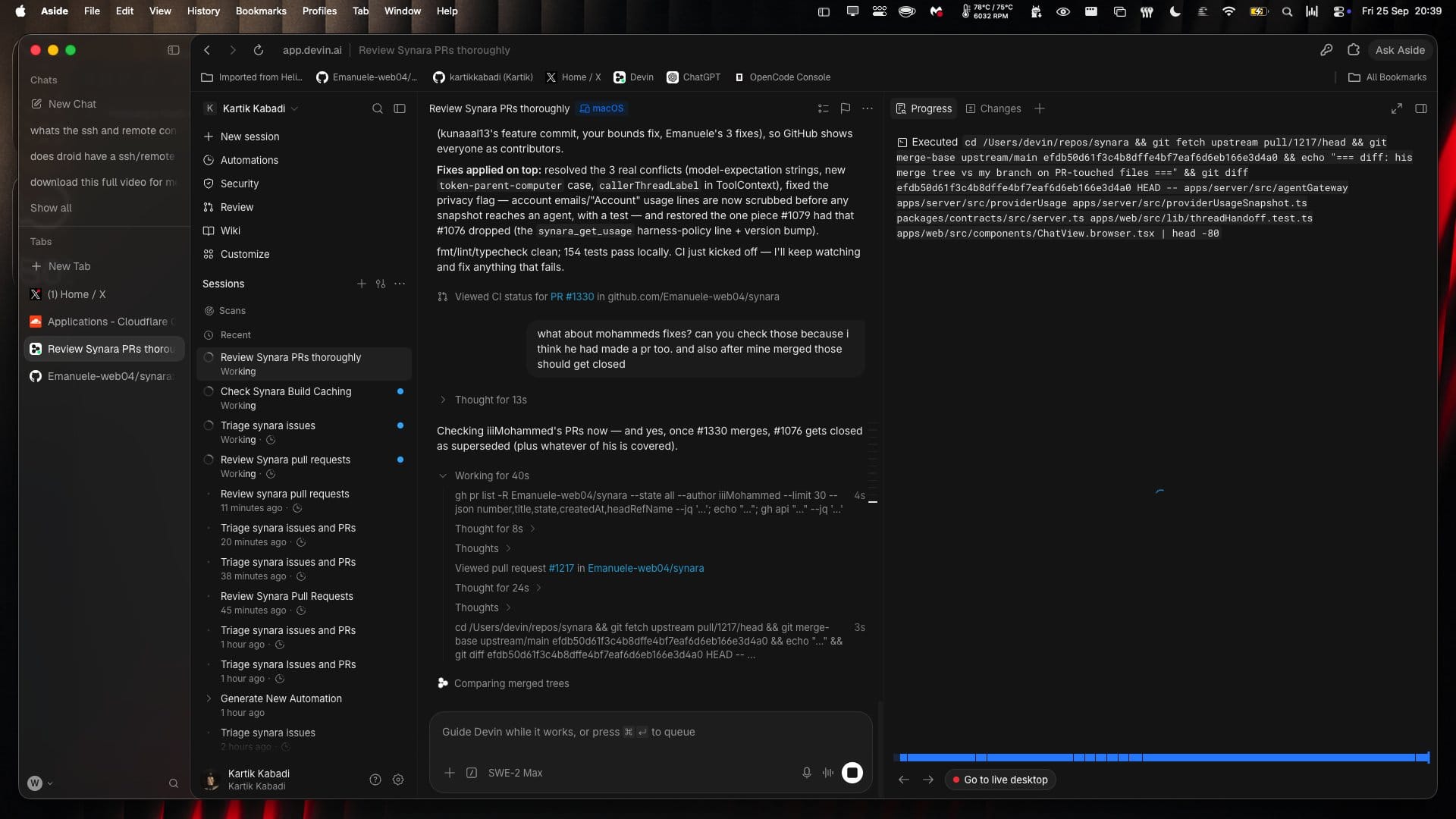The width and height of the screenshot is (1456, 819).
Task: Add a new panel tab with plus
Action: pos(1040,108)
